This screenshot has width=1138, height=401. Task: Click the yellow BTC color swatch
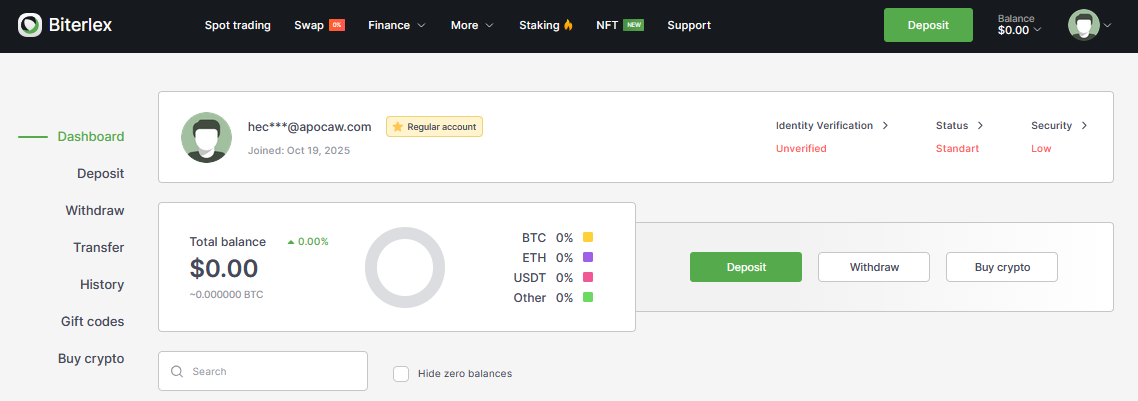click(588, 238)
